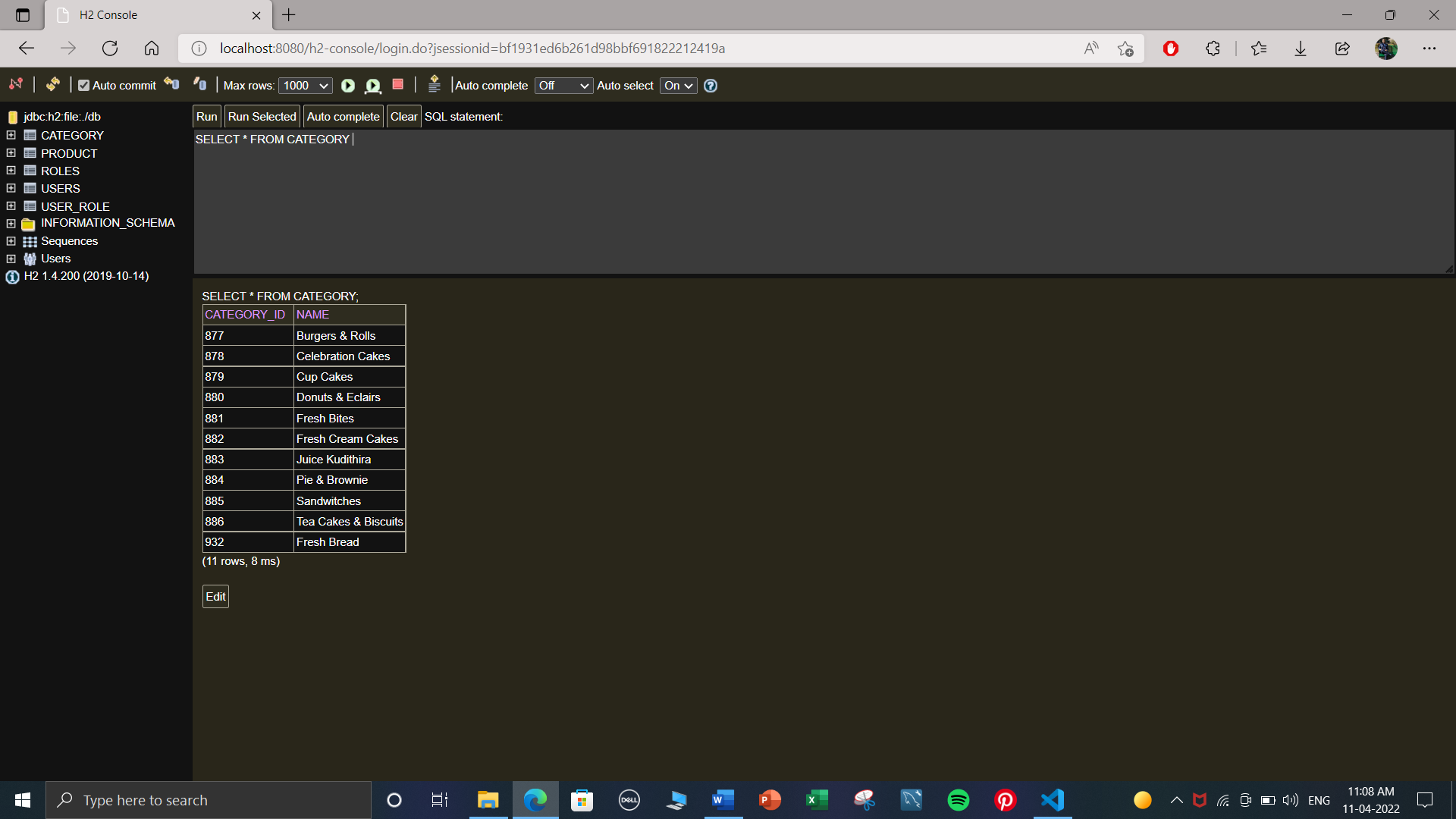The image size is (1456, 819).
Task: Click the Auto complete button
Action: (x=343, y=116)
